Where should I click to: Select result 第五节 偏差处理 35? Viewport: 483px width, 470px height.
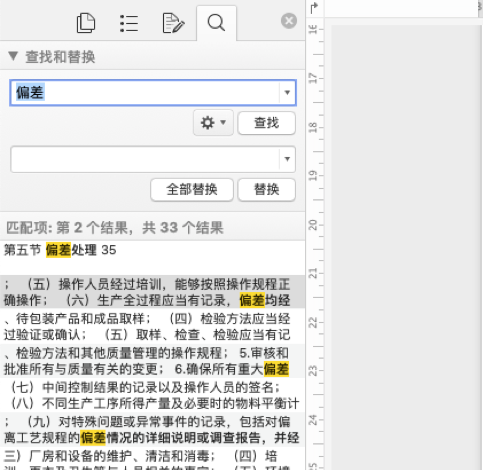point(152,257)
